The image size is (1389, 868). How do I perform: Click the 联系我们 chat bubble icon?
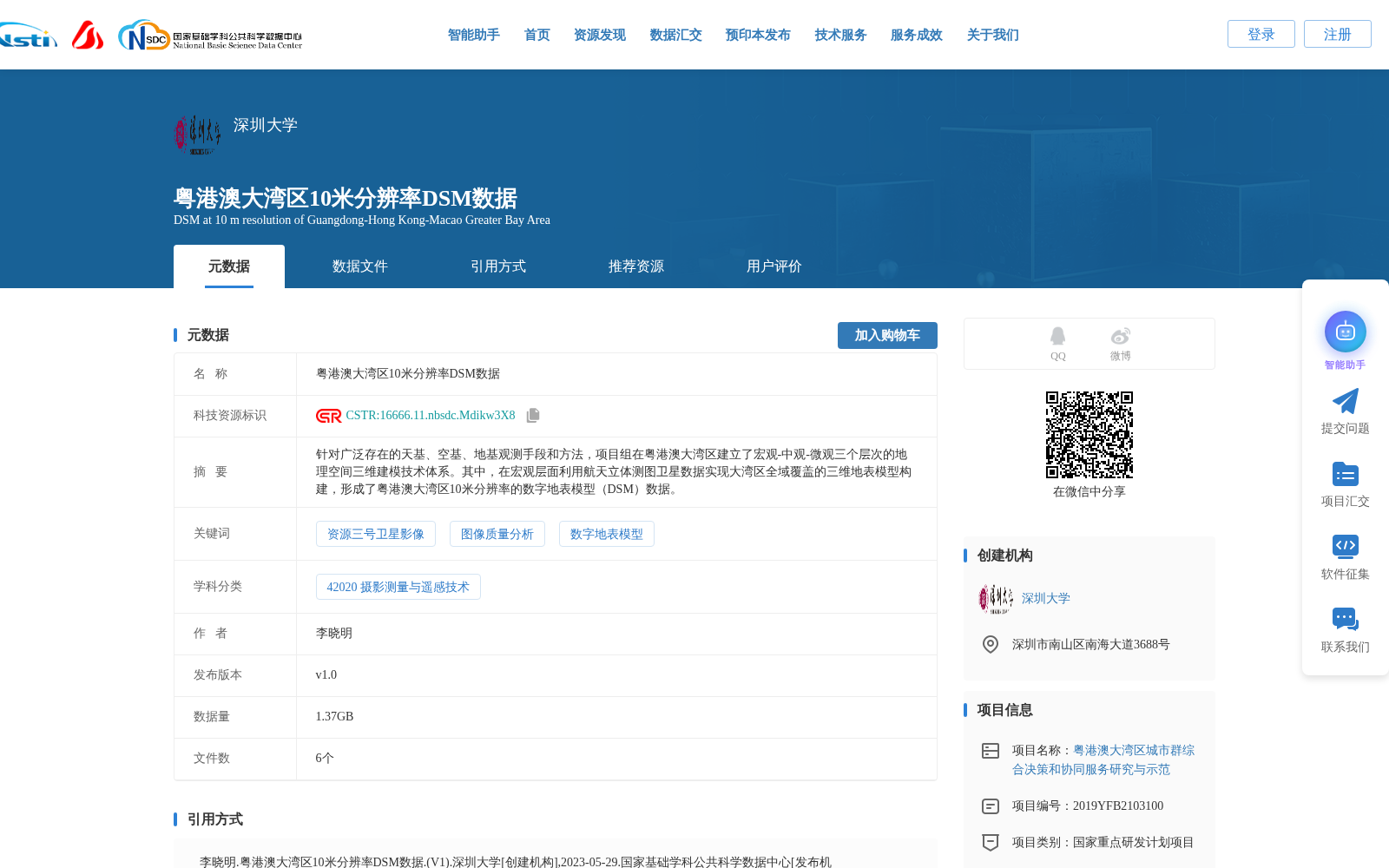tap(1346, 619)
